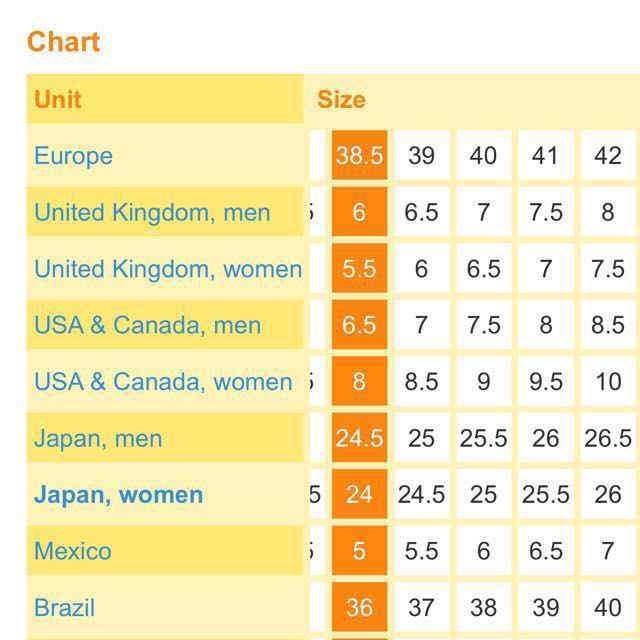Pick United Kingdom, men size 7.5 cell
Screen dimensions: 640x640
point(546,212)
